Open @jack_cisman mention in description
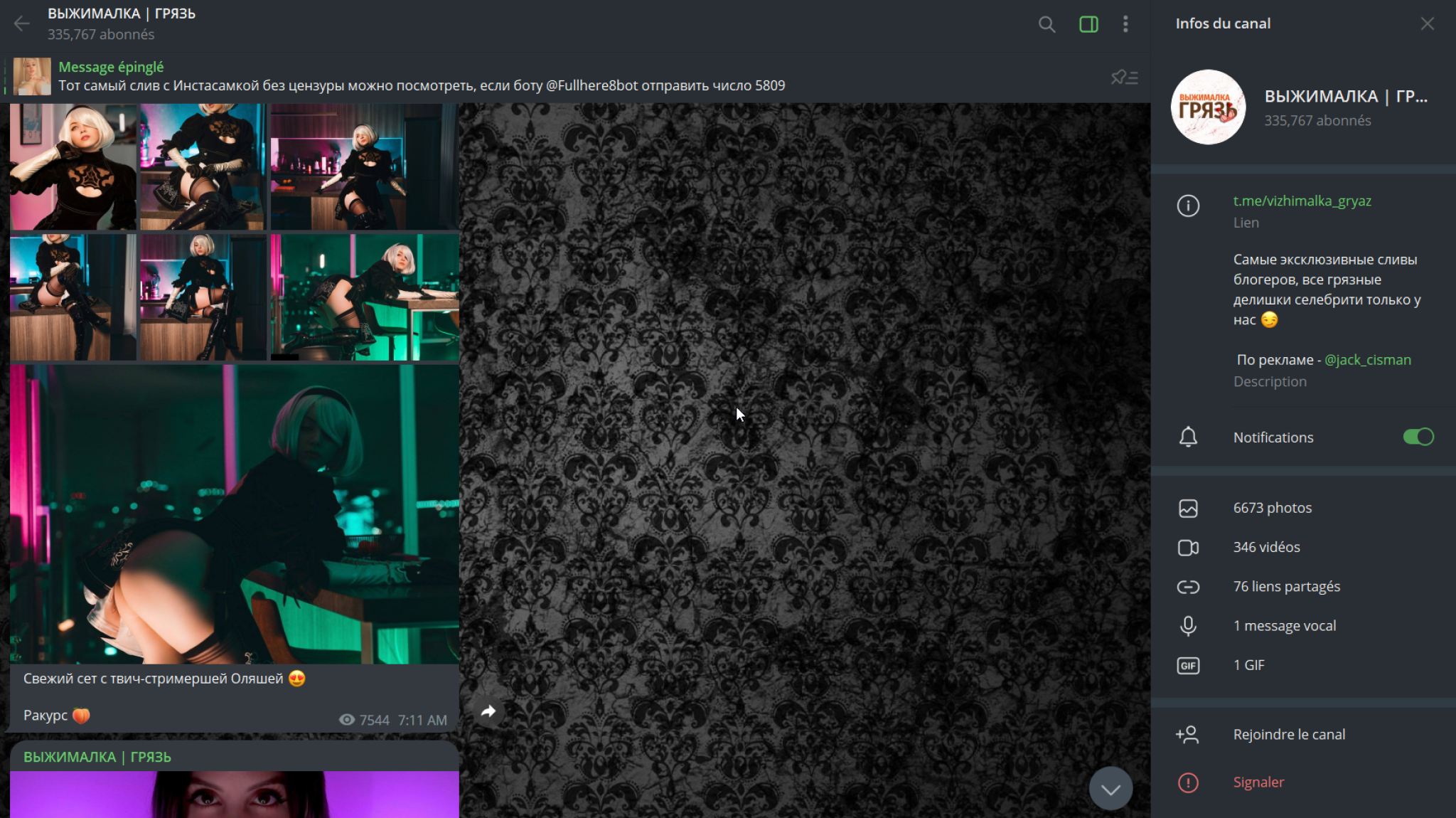 coord(1367,360)
